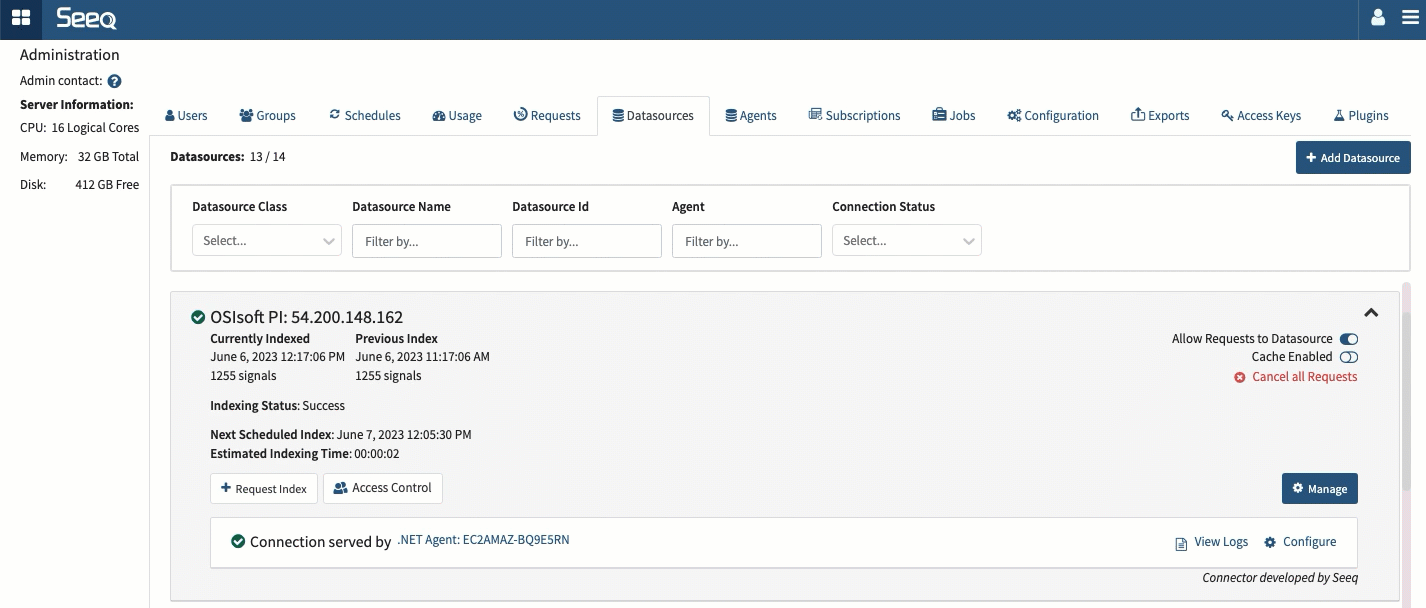
Task: Open the .NET Agent EC2AMAZ-BQ9E5RN link
Action: click(483, 540)
